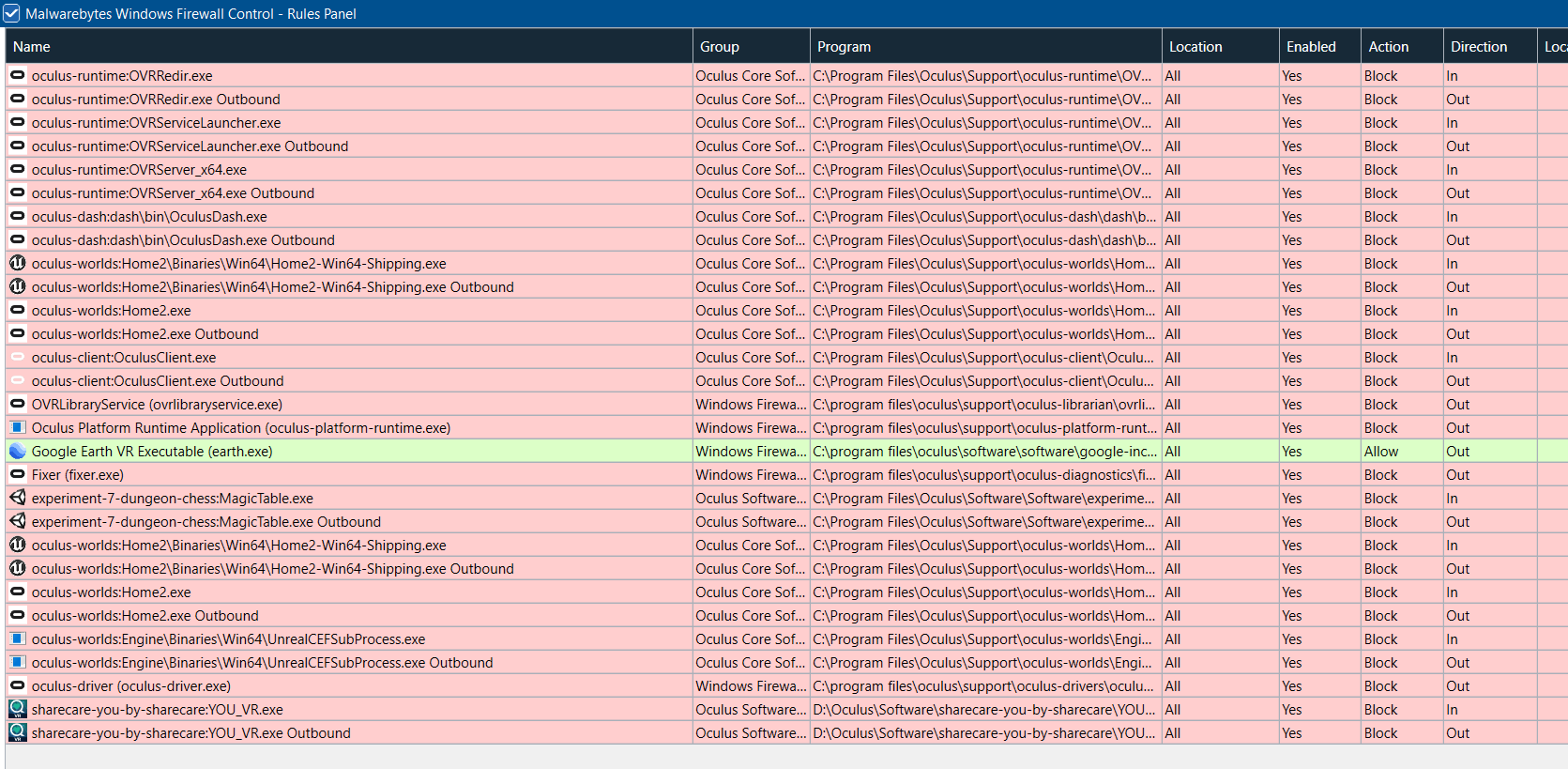Click the icon for the MagicTable.exe Outbound rule
The image size is (1568, 769).
click(x=17, y=521)
